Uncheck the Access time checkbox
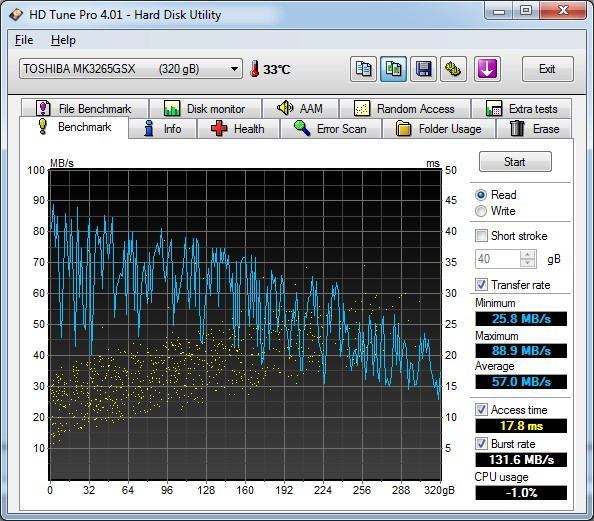The width and height of the screenshot is (594, 521). [x=481, y=410]
